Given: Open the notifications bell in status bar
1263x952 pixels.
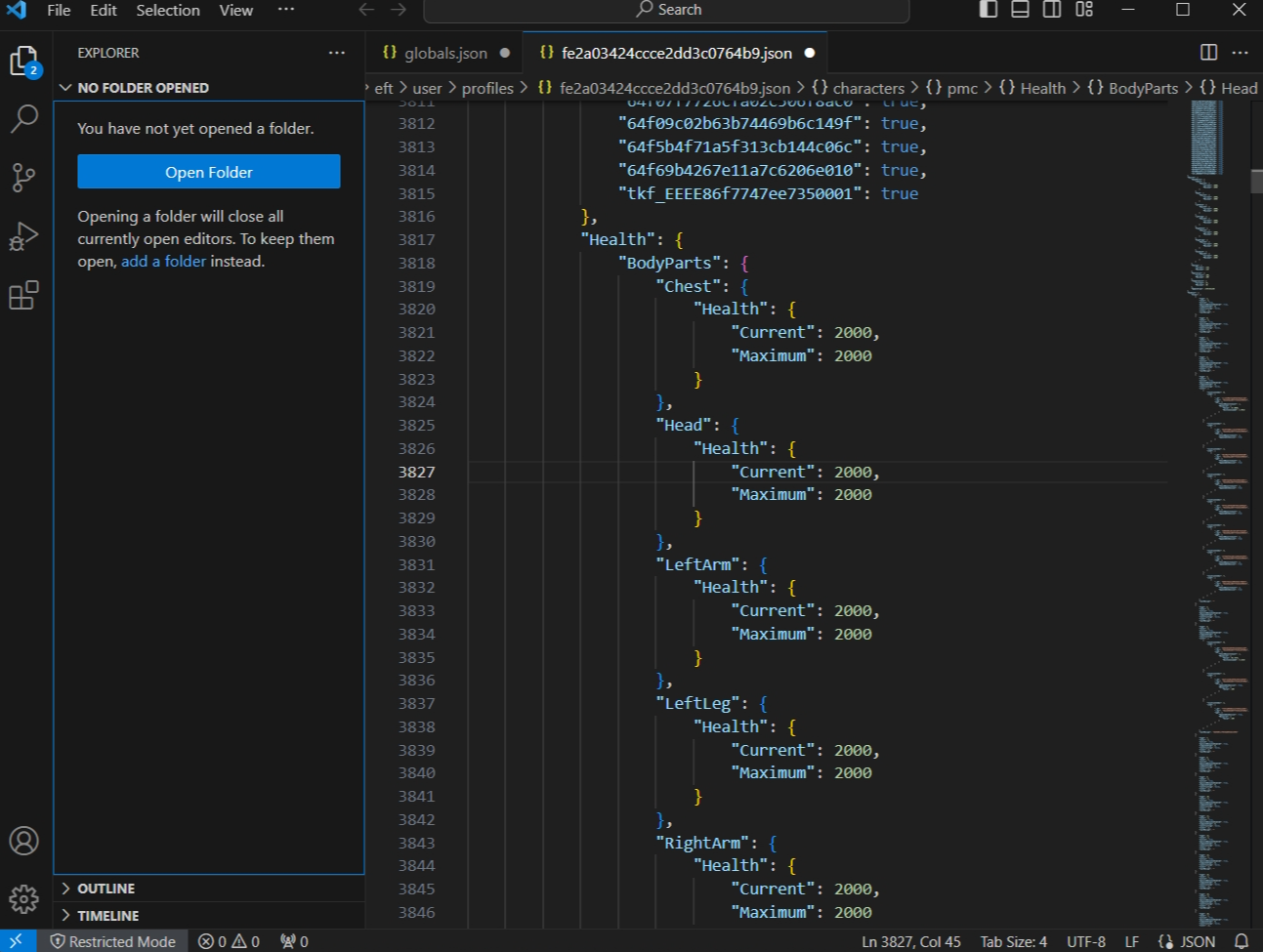Looking at the screenshot, I should 1242,941.
